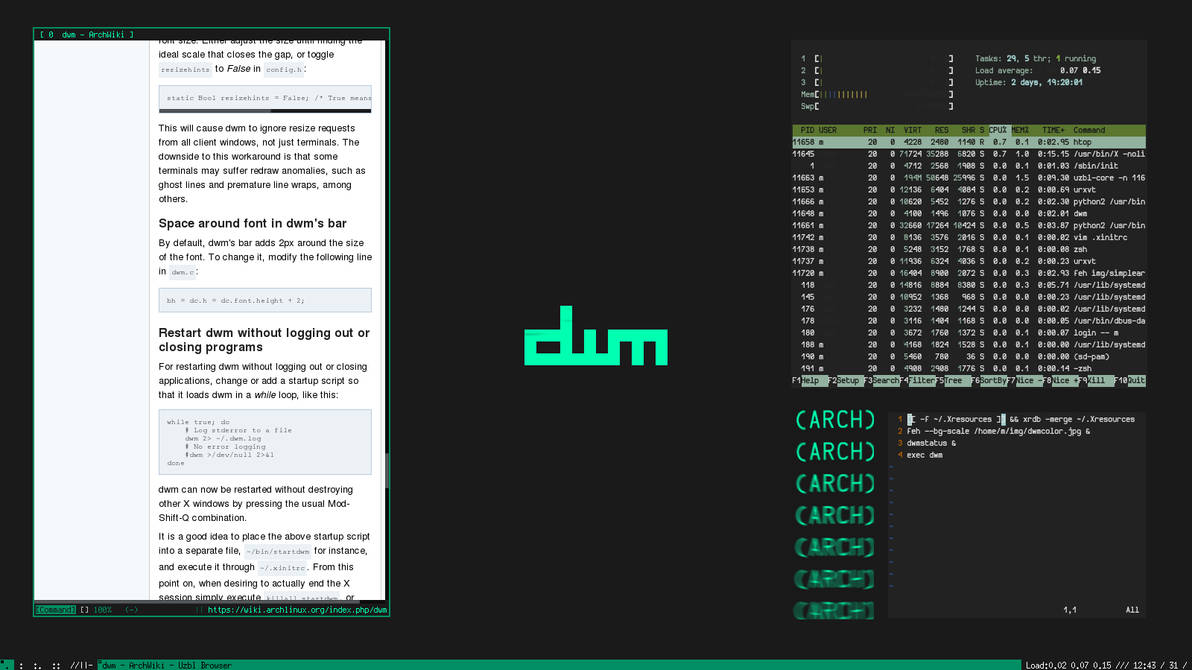
Task: Click the 'while true; do' code block
Action: pyautogui.click(x=265, y=442)
